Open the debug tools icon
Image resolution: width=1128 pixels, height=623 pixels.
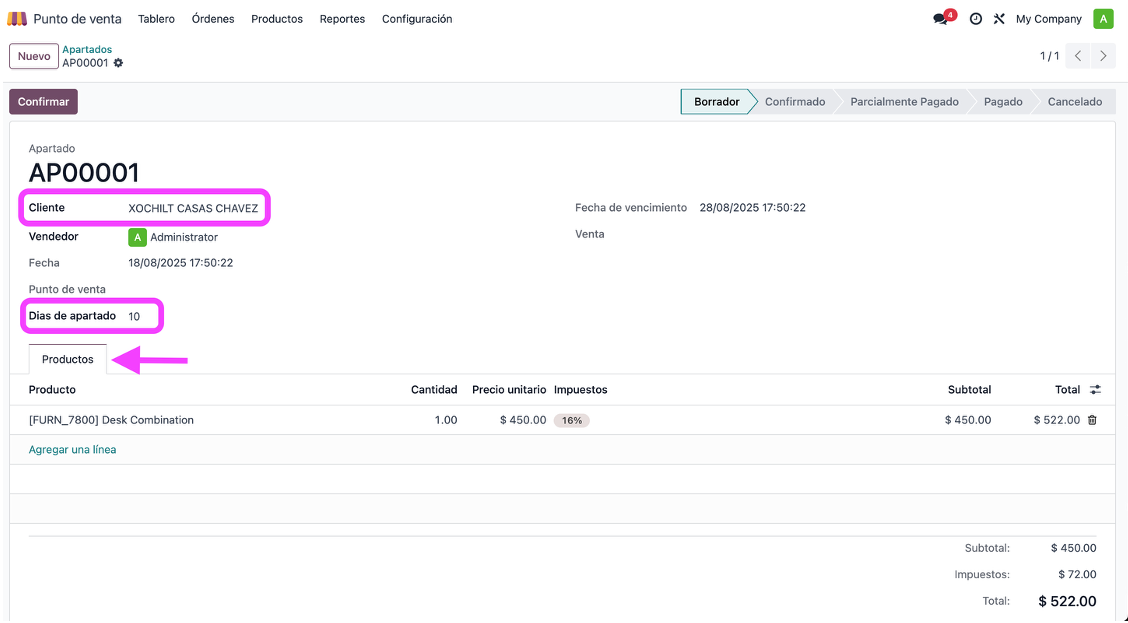(999, 19)
